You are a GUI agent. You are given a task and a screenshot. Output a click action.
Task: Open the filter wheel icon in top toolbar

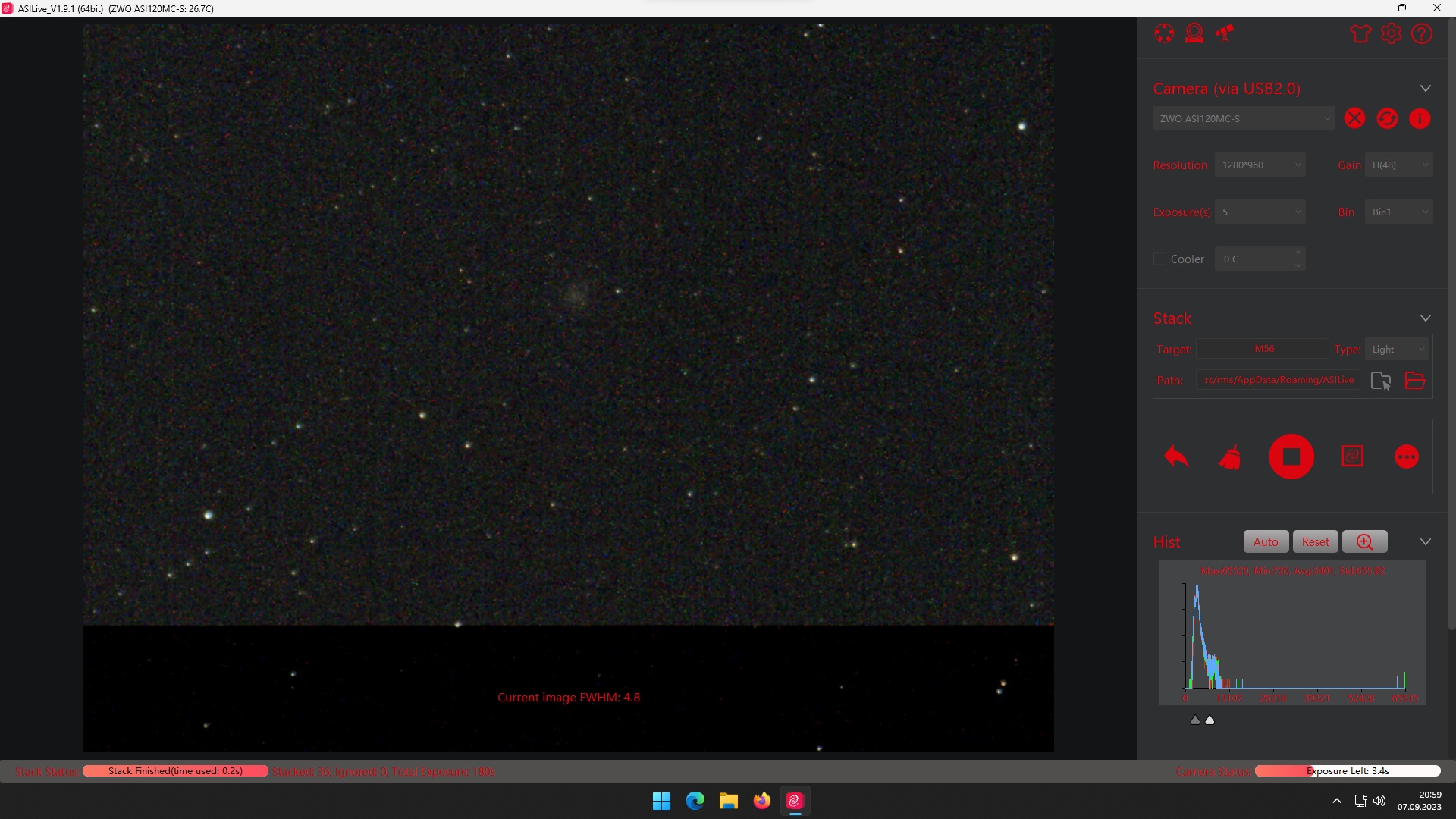coord(1164,33)
